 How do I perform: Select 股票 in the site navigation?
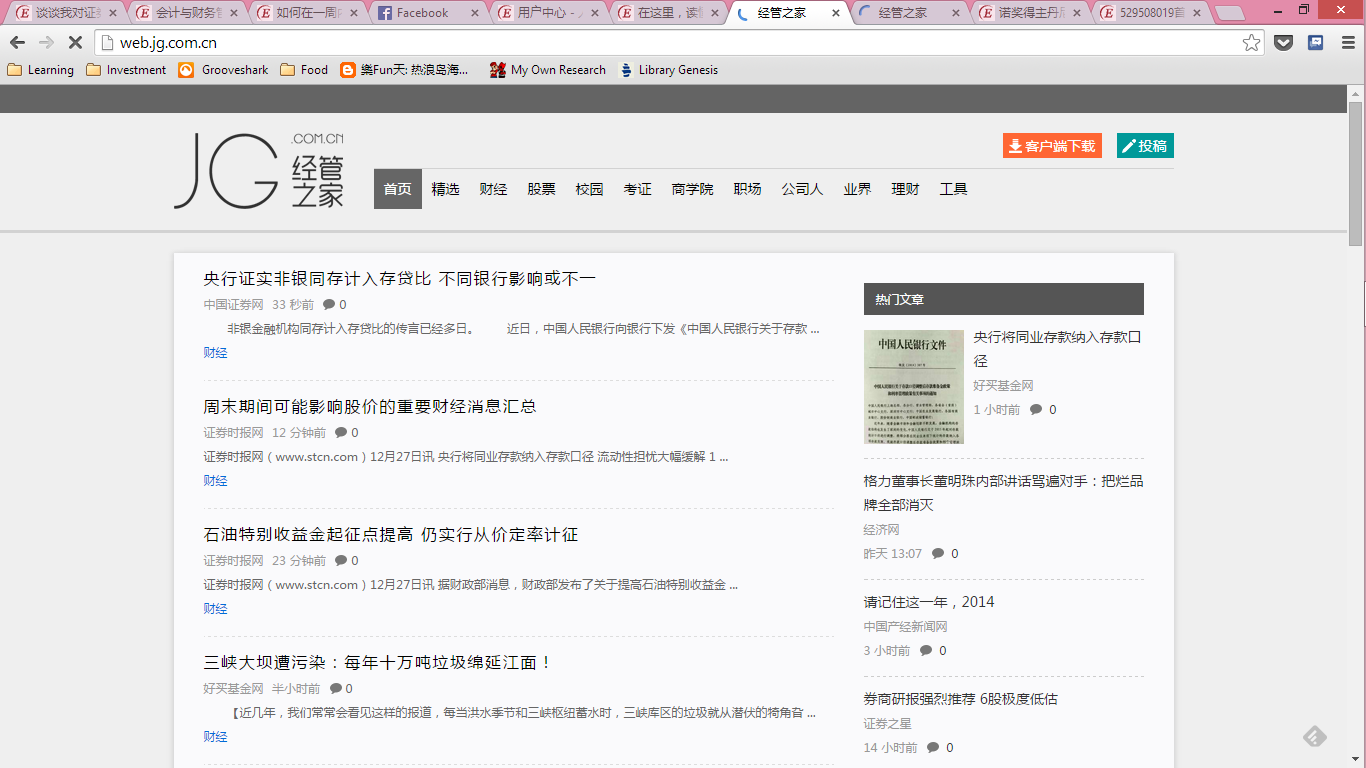pos(541,189)
